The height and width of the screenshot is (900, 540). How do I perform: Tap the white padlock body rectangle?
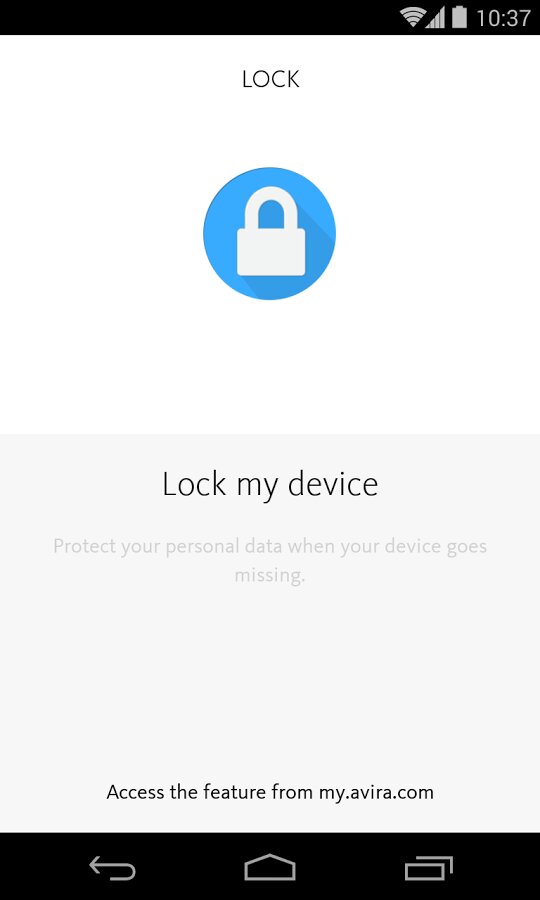point(271,252)
